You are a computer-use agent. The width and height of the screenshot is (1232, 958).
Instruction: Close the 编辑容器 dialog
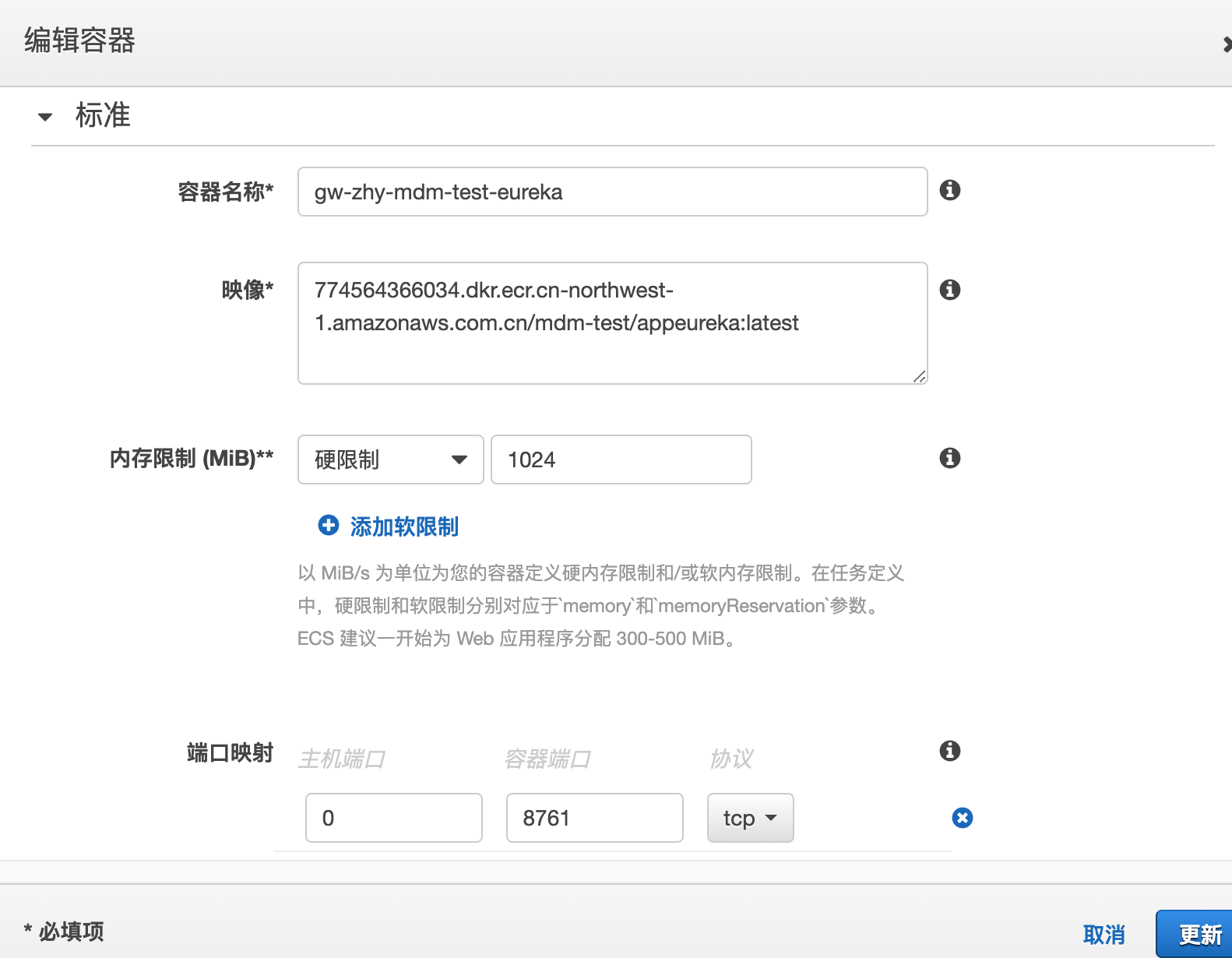coord(1227,45)
